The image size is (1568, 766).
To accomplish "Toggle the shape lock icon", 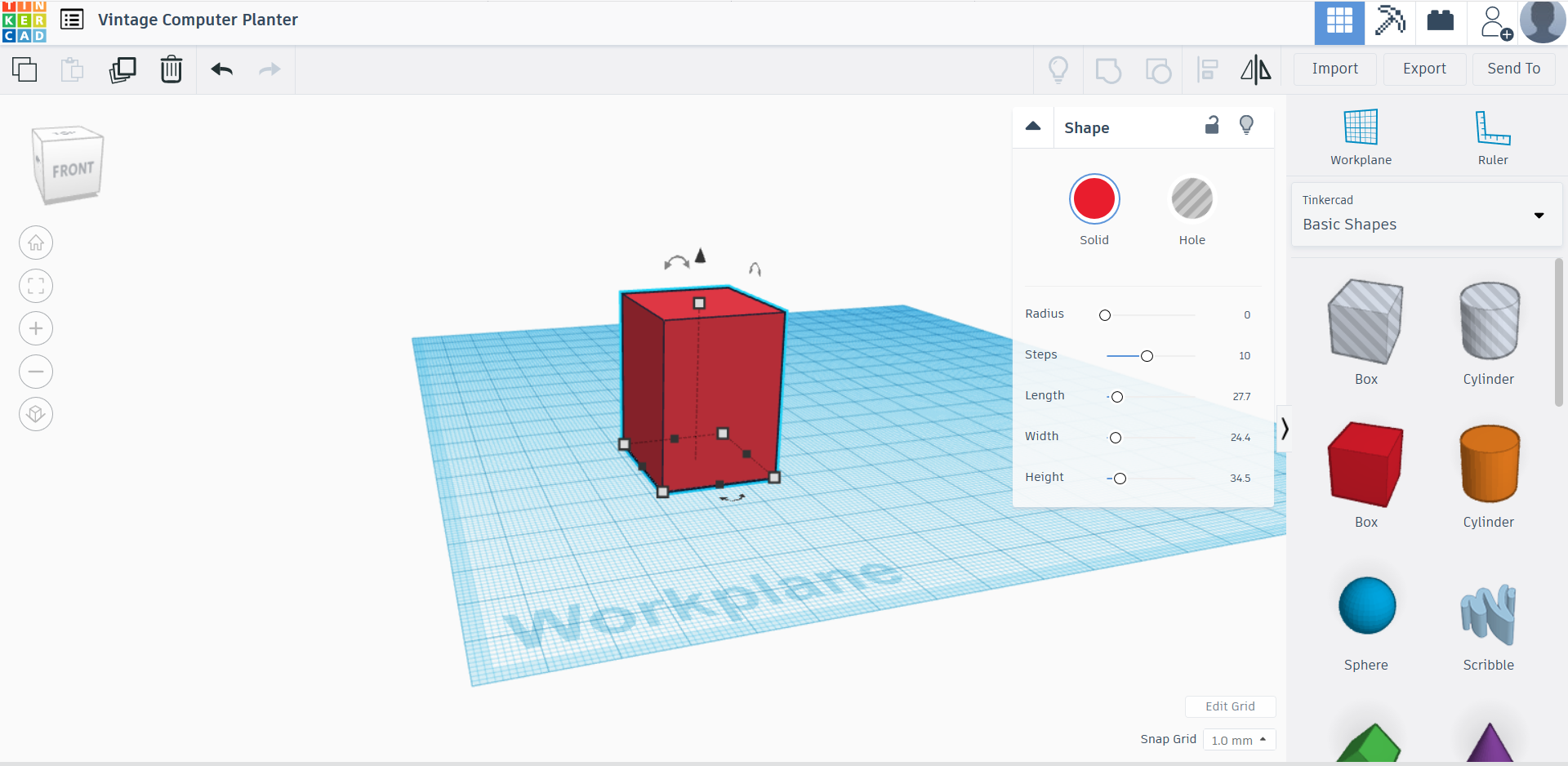I will pyautogui.click(x=1212, y=124).
